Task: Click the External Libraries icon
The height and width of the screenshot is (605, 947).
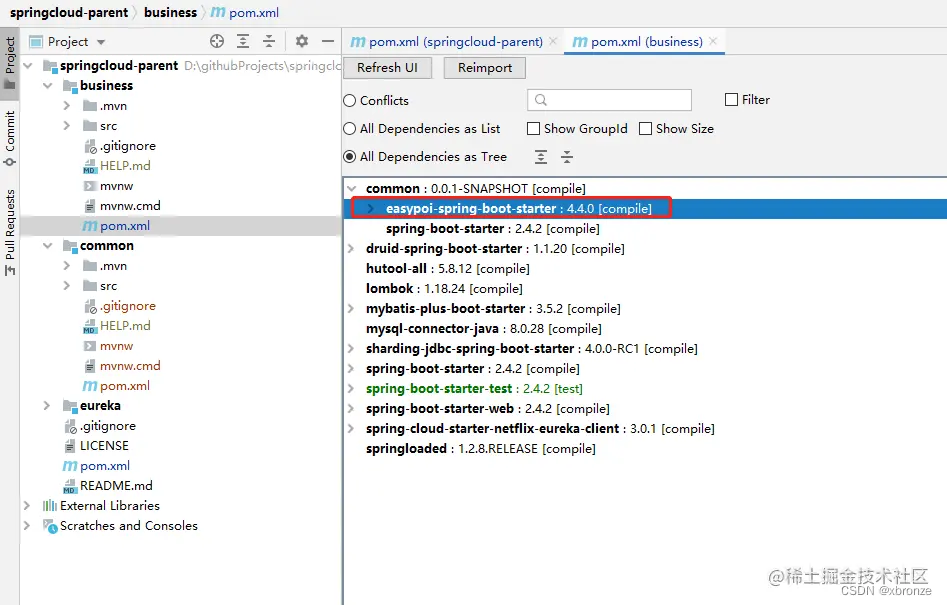Action: tap(50, 506)
